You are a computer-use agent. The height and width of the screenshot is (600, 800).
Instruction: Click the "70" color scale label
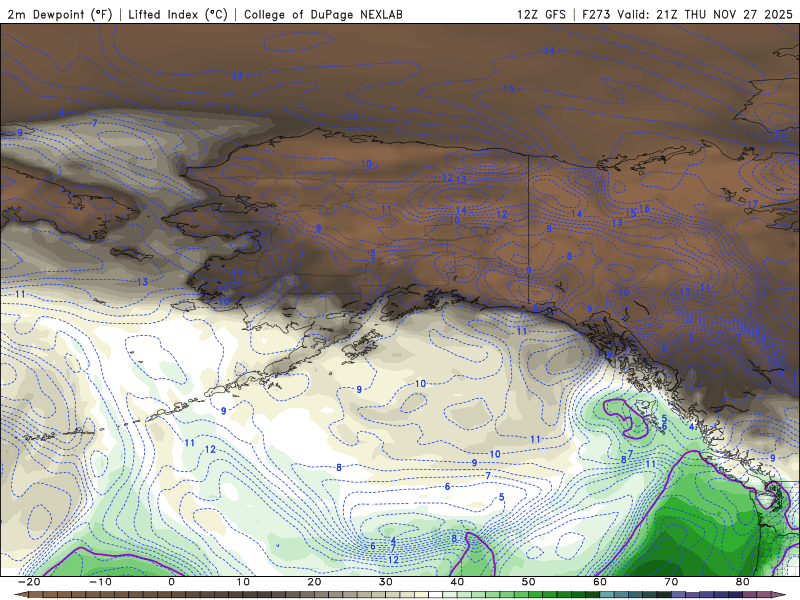[671, 582]
